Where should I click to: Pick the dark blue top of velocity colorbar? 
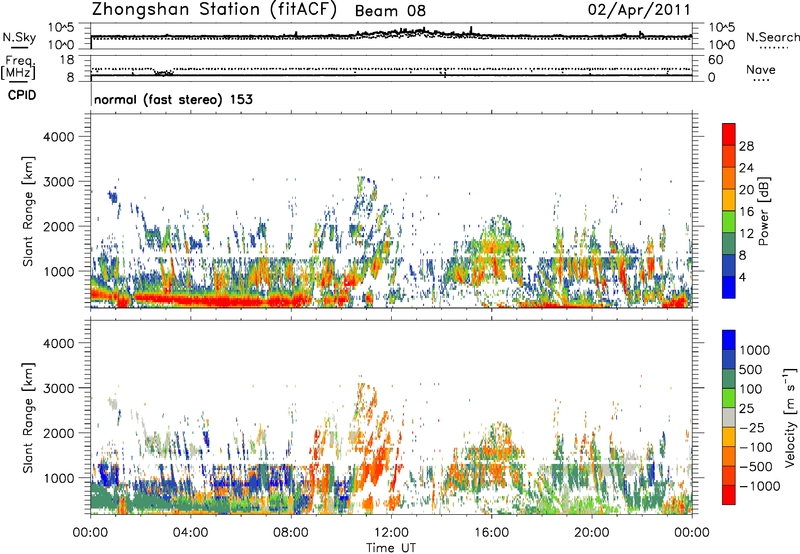(x=729, y=339)
